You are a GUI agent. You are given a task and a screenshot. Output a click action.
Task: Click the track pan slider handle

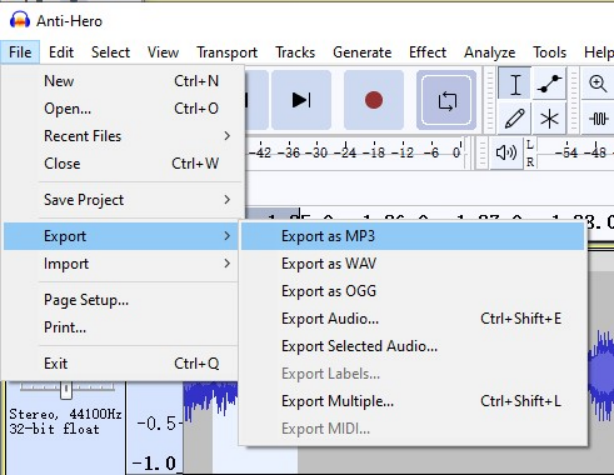tap(66, 388)
